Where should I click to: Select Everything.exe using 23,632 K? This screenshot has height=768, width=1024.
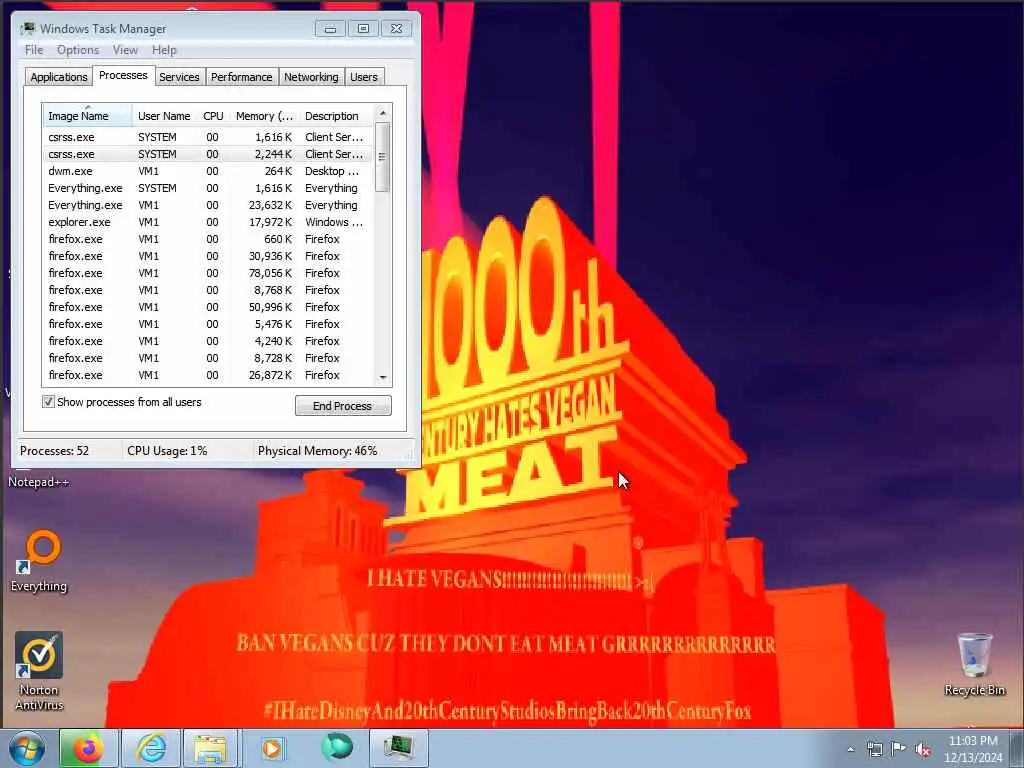pyautogui.click(x=209, y=205)
